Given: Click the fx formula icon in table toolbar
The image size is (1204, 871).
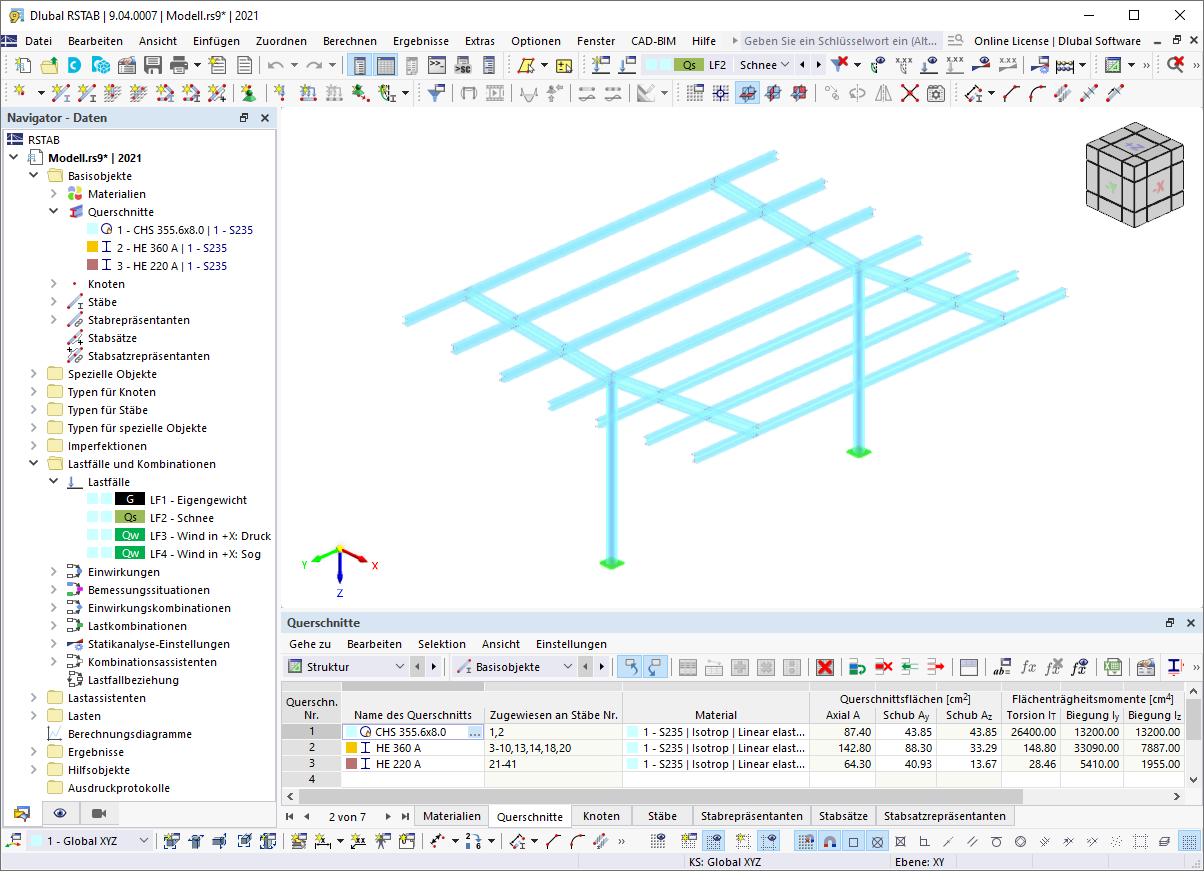Looking at the screenshot, I should coord(1028,667).
